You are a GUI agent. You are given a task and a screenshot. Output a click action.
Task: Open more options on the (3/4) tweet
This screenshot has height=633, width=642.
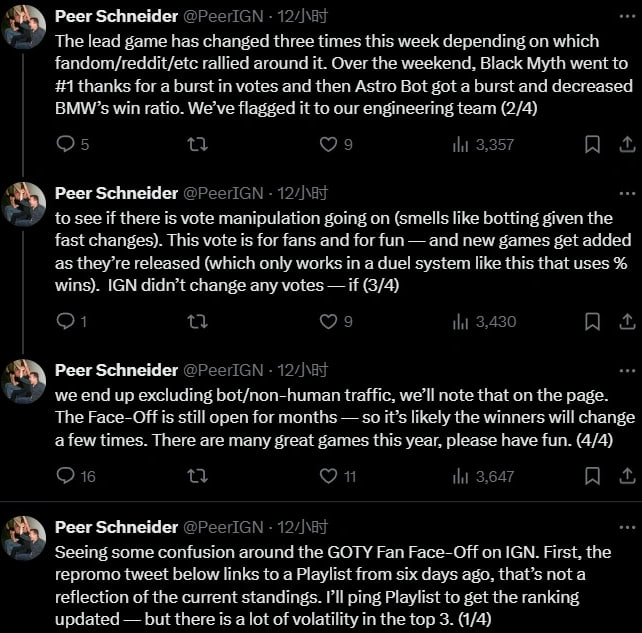627,193
